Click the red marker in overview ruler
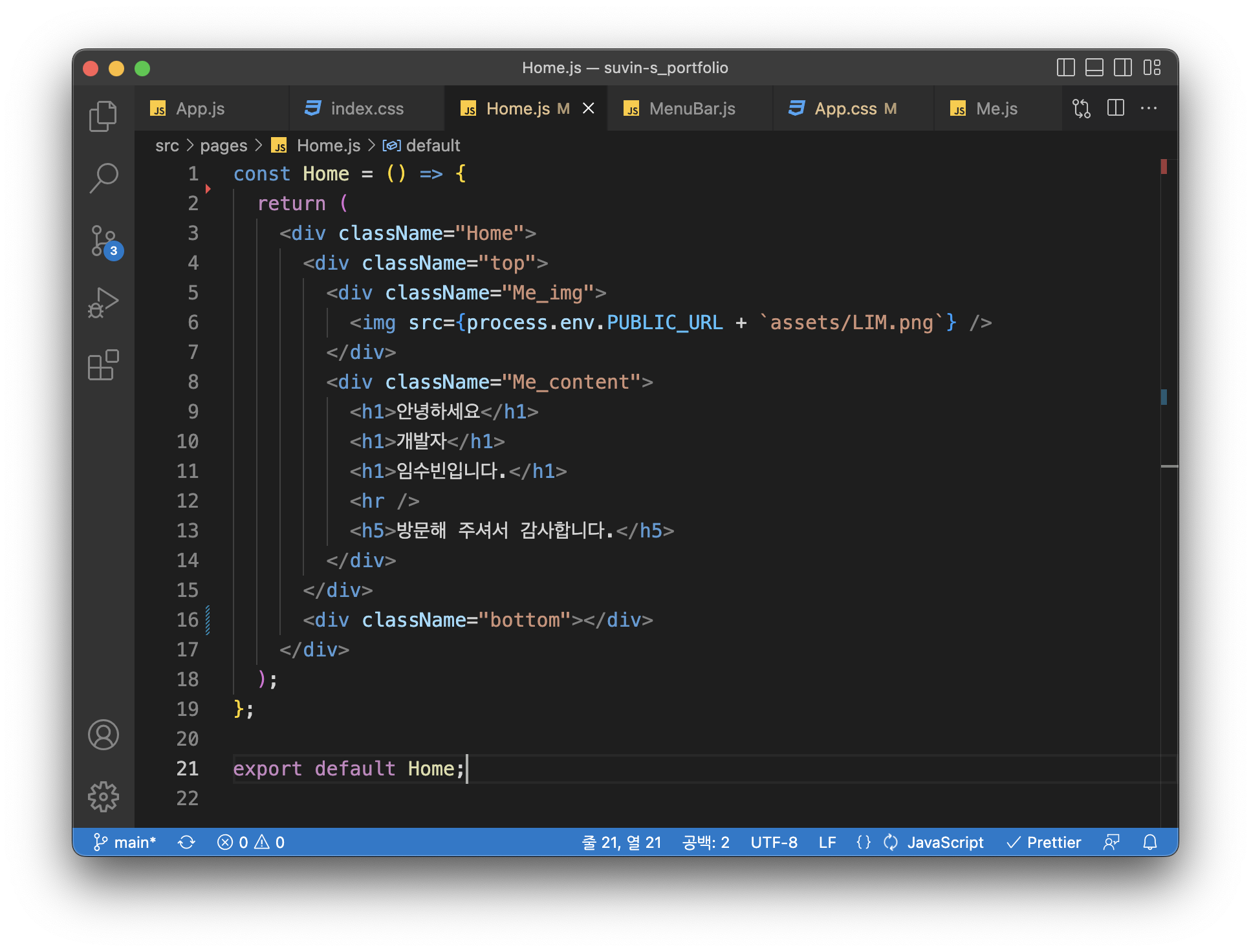The image size is (1251, 952). click(x=1164, y=168)
